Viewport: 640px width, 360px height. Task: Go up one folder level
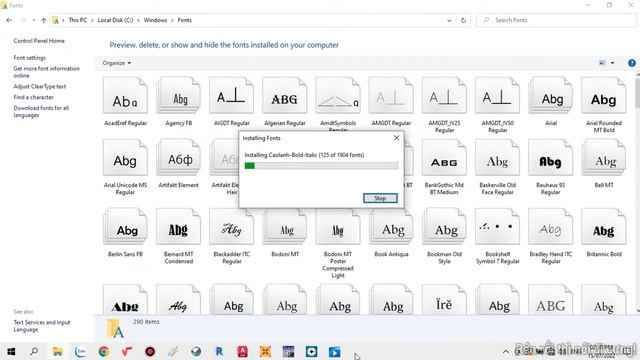click(x=44, y=20)
